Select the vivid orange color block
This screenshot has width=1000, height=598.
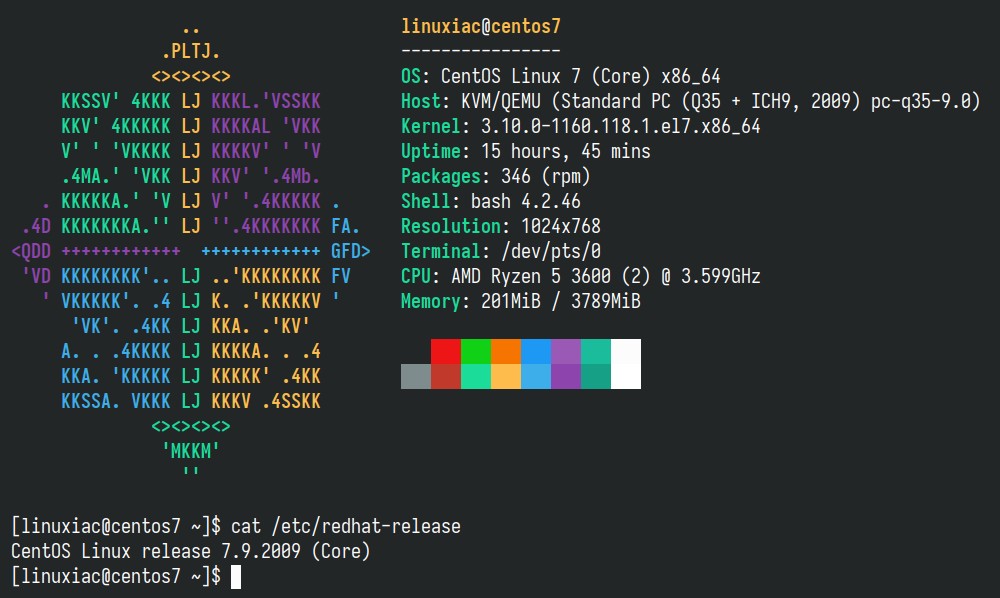point(506,351)
